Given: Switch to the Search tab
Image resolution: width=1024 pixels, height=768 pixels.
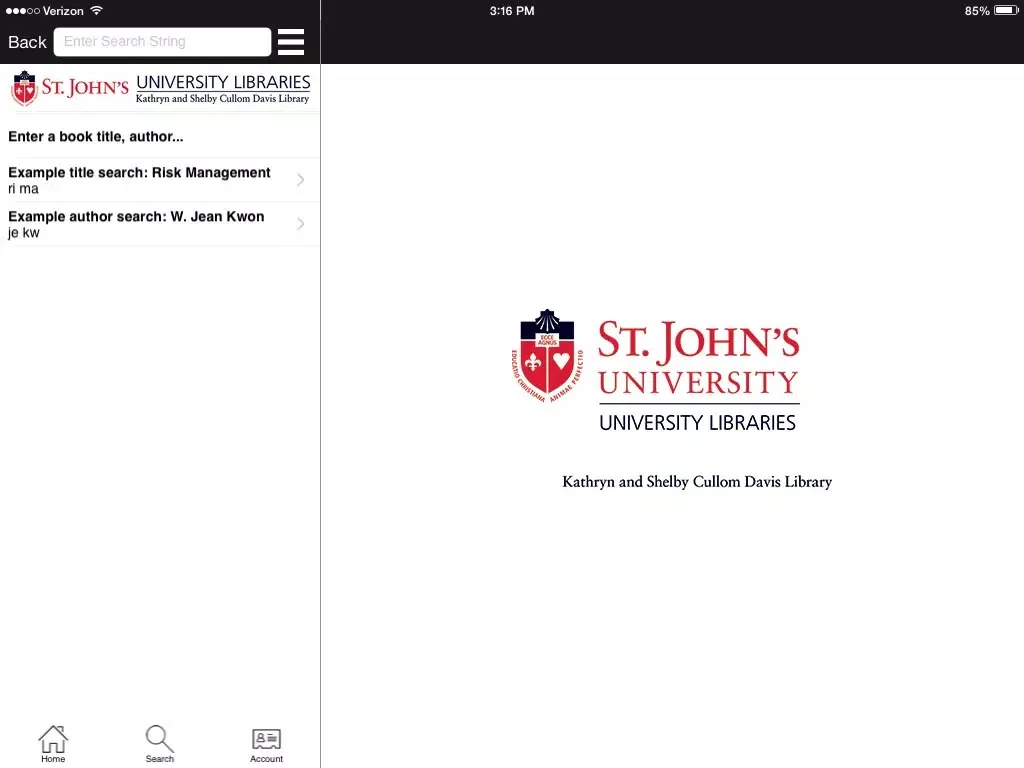Looking at the screenshot, I should tap(159, 743).
